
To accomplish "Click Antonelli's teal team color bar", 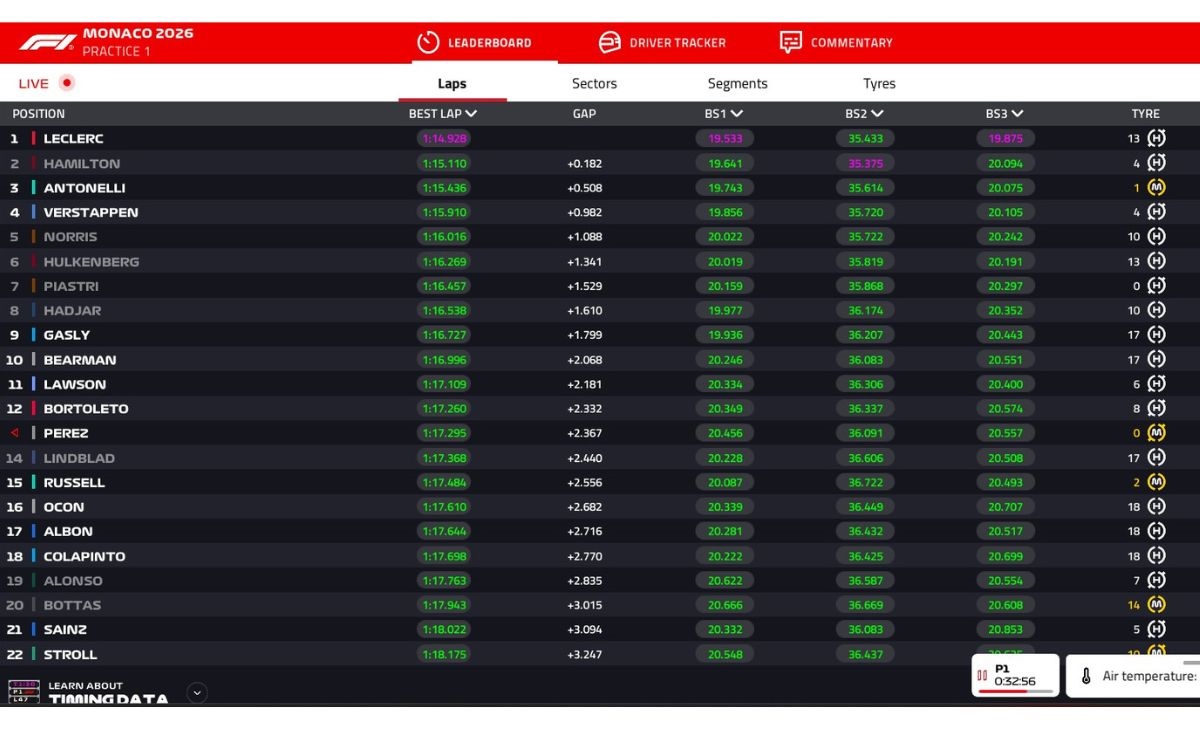I will [x=33, y=188].
